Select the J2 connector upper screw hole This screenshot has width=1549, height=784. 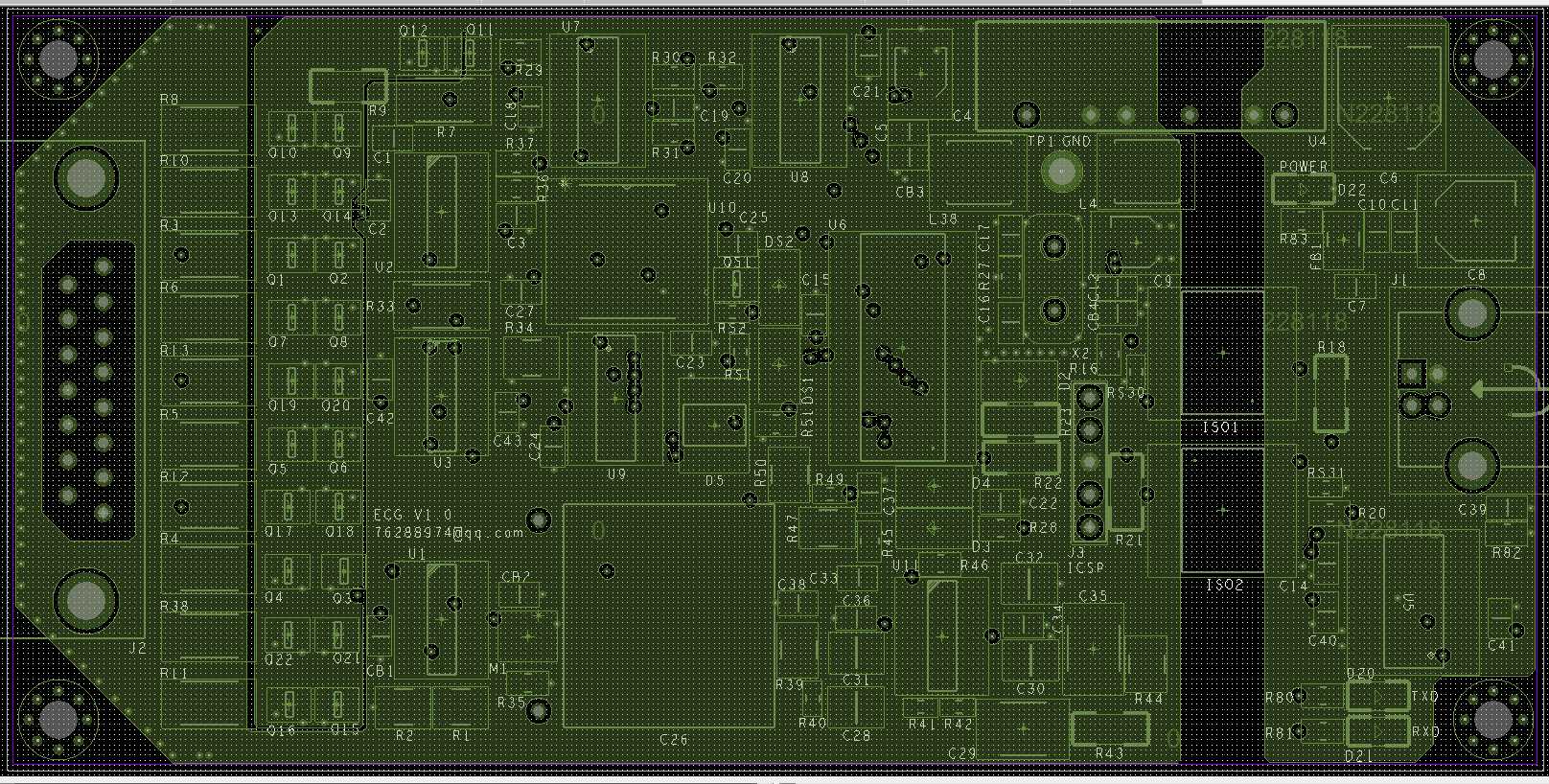86,178
